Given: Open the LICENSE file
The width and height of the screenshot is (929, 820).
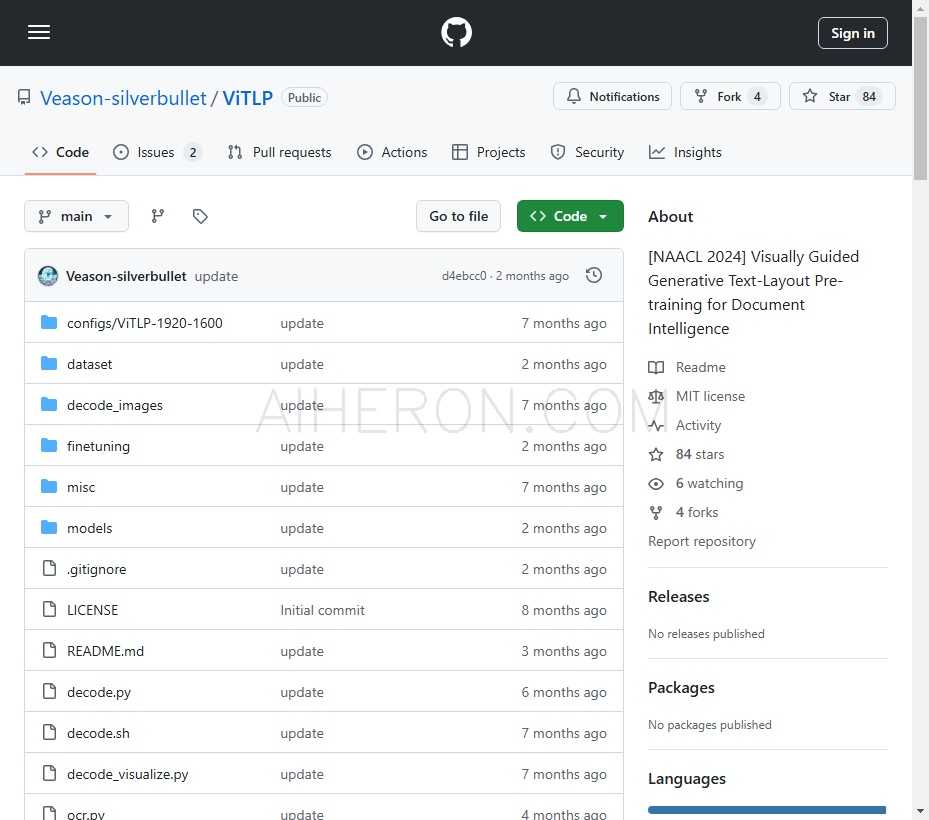Looking at the screenshot, I should tap(92, 610).
